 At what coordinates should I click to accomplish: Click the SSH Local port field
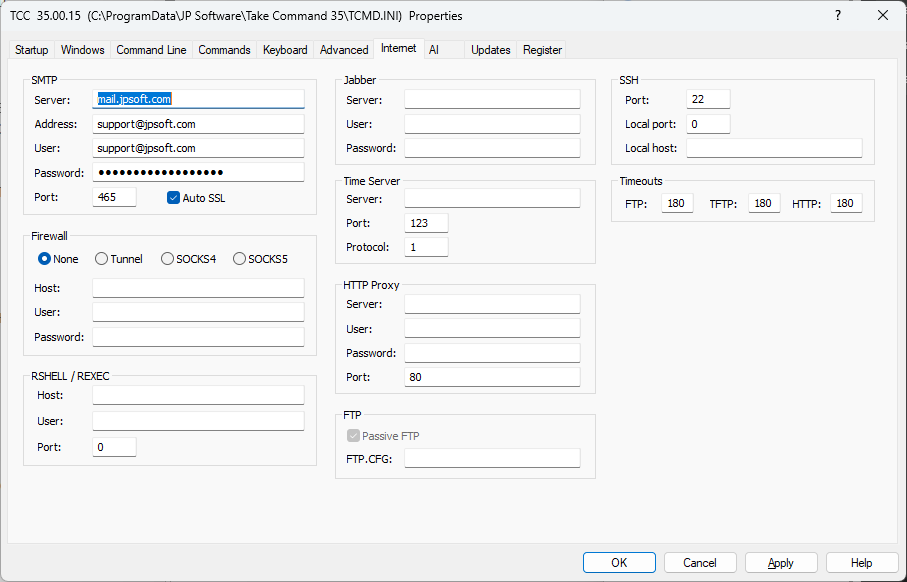click(x=709, y=124)
